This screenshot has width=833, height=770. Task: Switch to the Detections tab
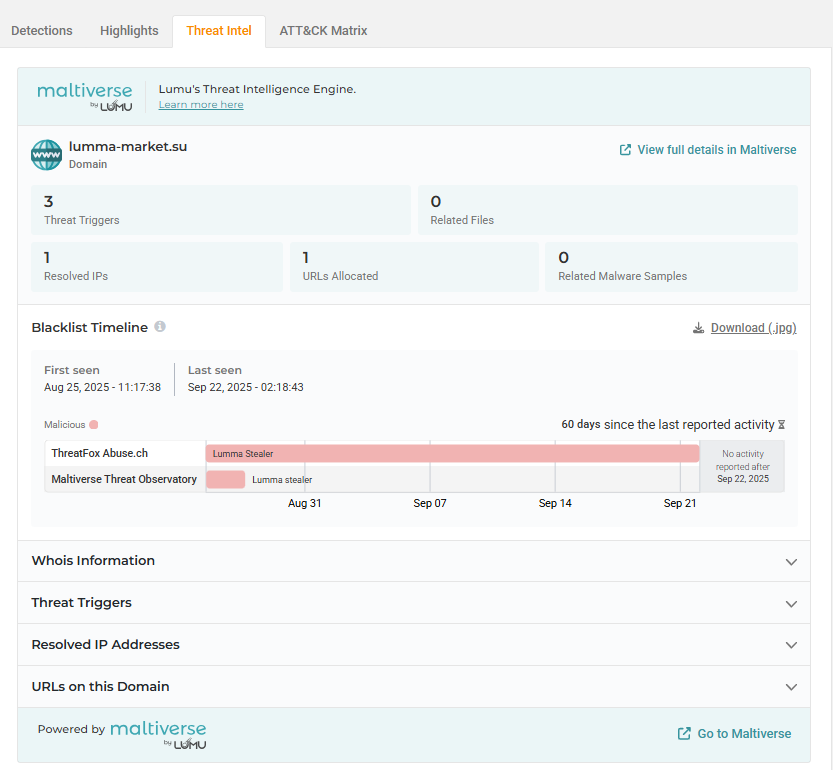[x=42, y=31]
